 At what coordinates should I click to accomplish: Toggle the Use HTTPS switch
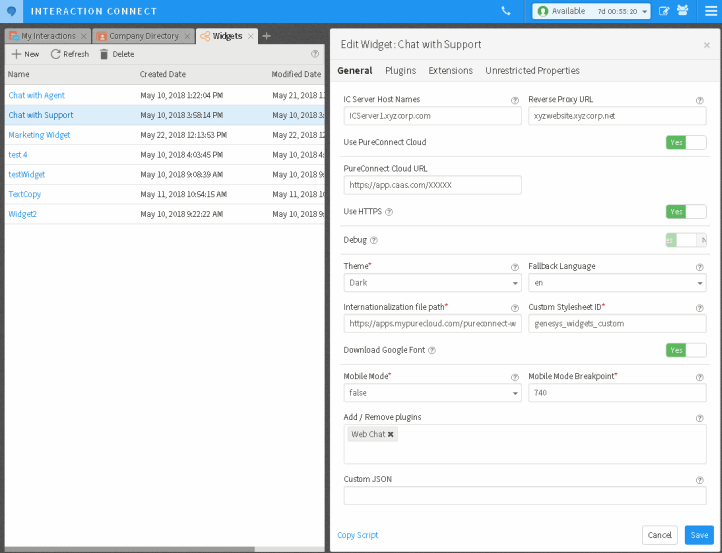click(685, 211)
